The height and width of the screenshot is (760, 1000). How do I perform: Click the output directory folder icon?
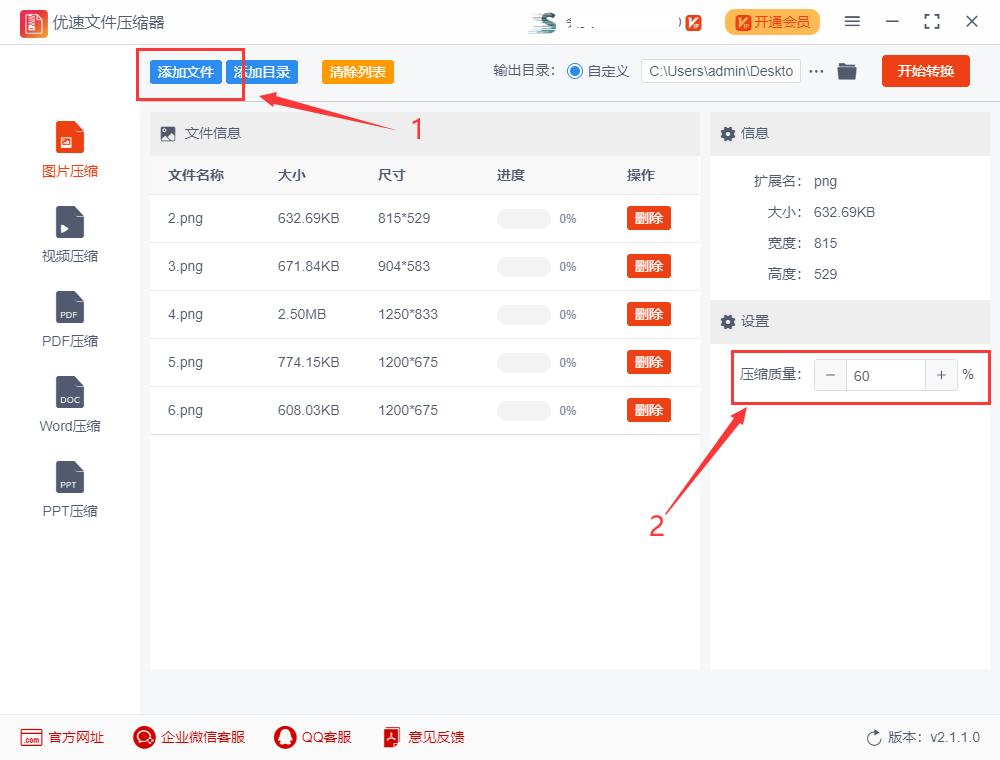point(847,71)
